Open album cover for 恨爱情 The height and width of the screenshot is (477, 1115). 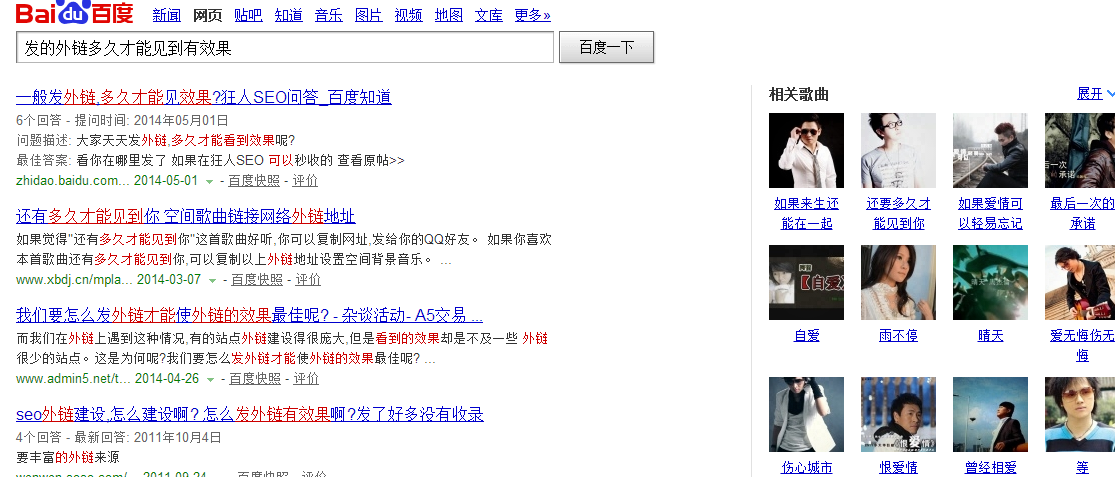pyautogui.click(x=898, y=414)
